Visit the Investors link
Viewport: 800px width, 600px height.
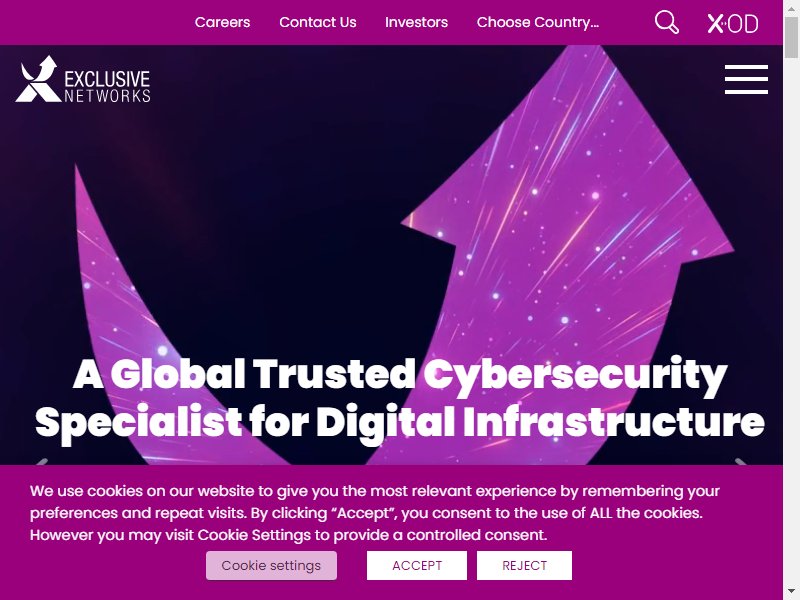416,22
